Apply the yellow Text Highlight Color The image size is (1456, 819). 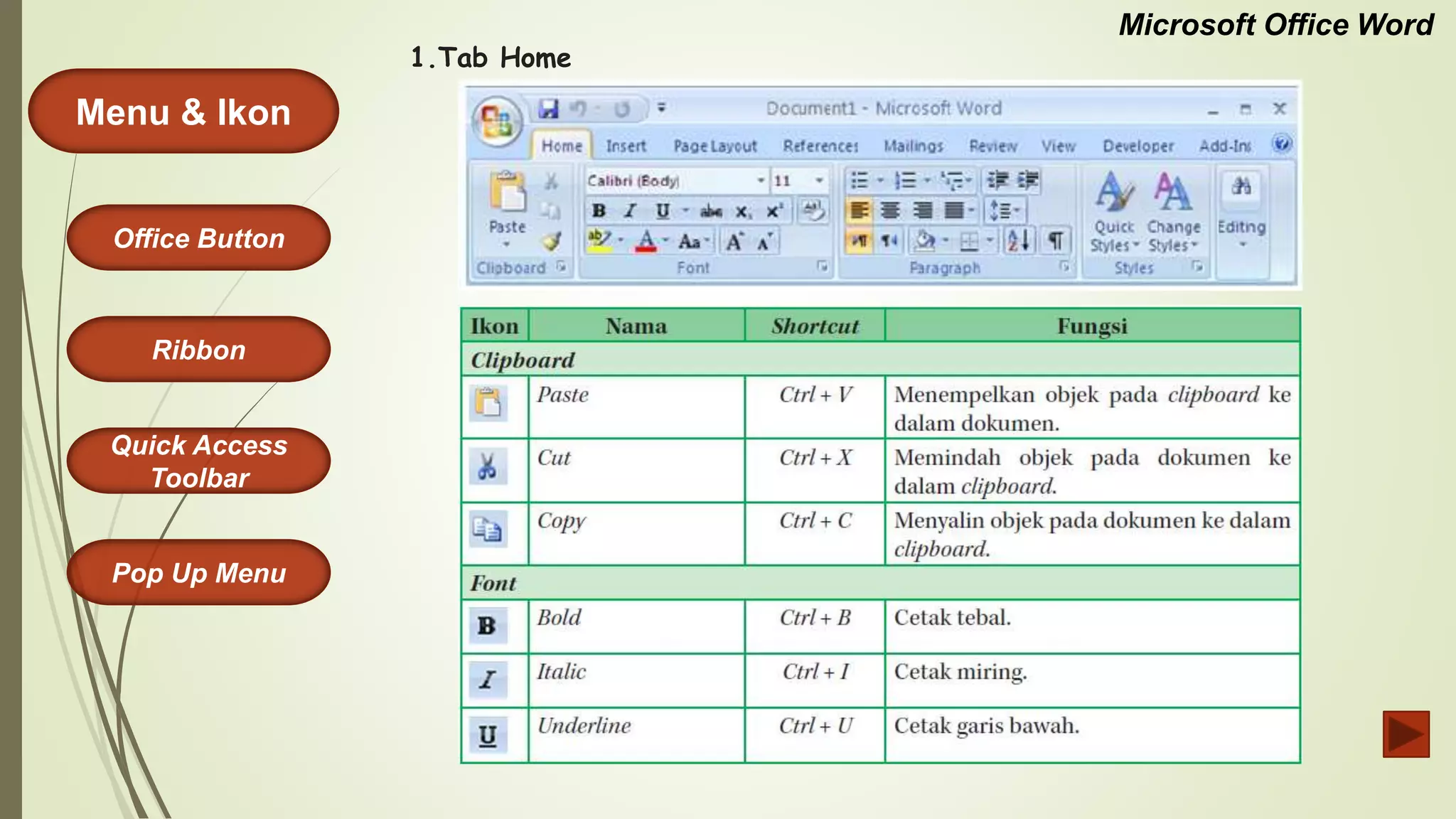pyautogui.click(x=599, y=241)
